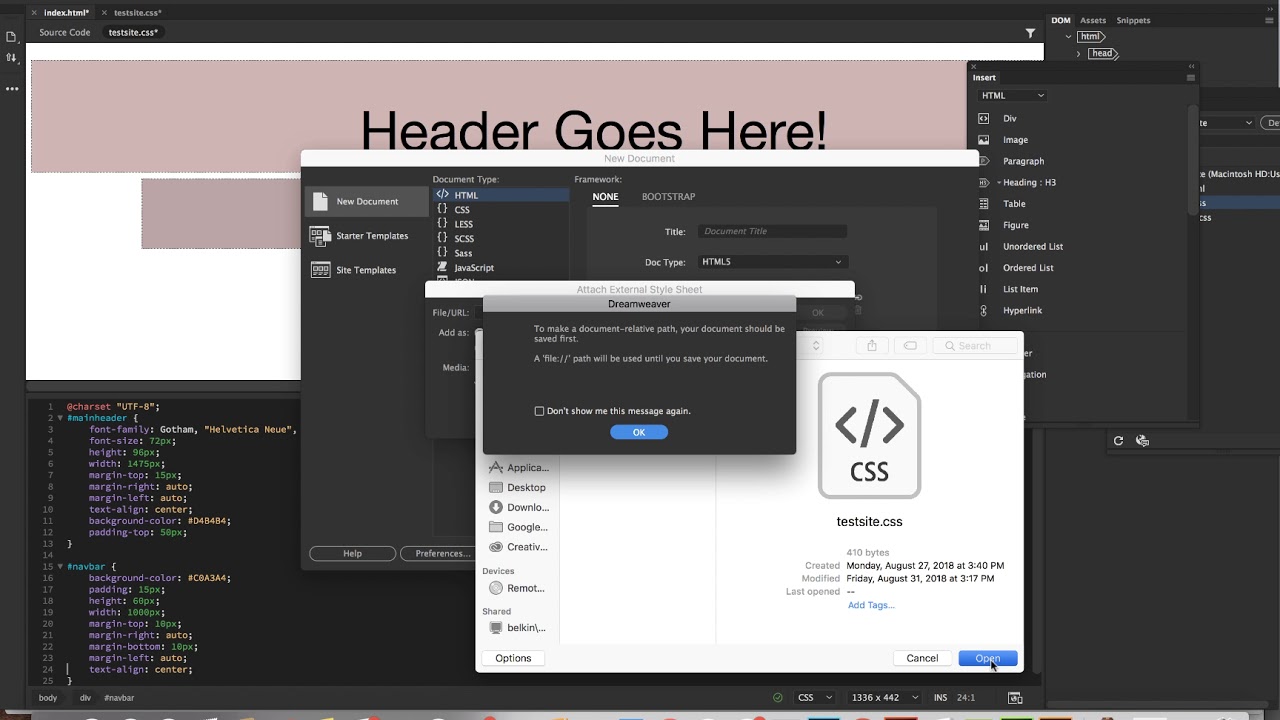Viewport: 1280px width, 720px height.
Task: Click OK in the Dreamweaver alert
Action: pos(639,432)
